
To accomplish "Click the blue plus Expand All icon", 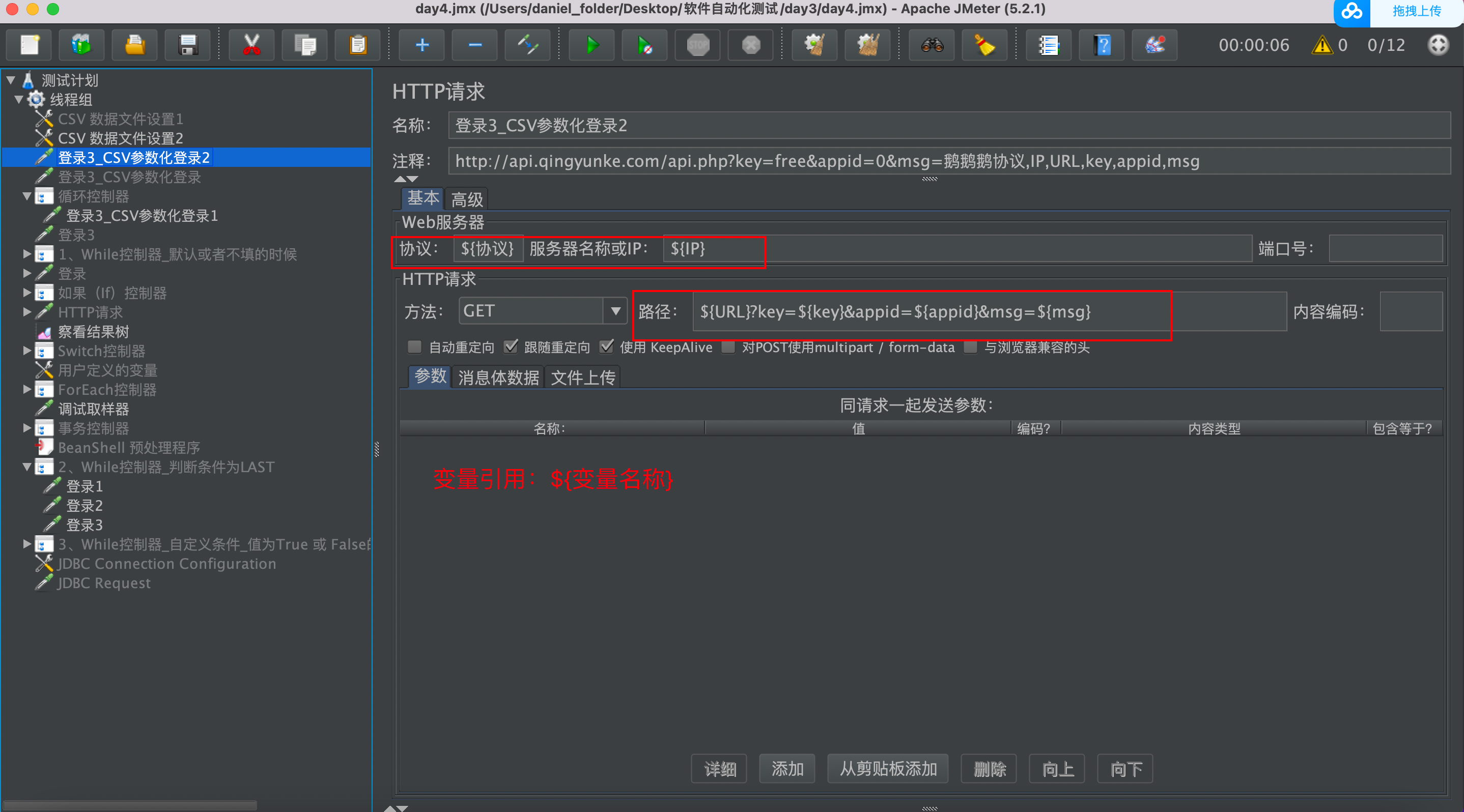I will click(x=421, y=45).
